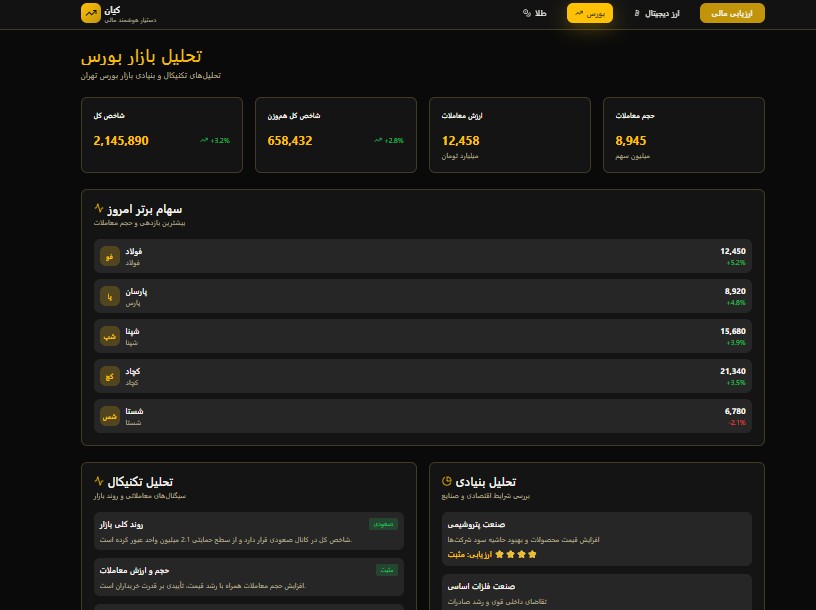Select the بورس navigation tab
Viewport: 816px width, 610px height.
(x=590, y=13)
